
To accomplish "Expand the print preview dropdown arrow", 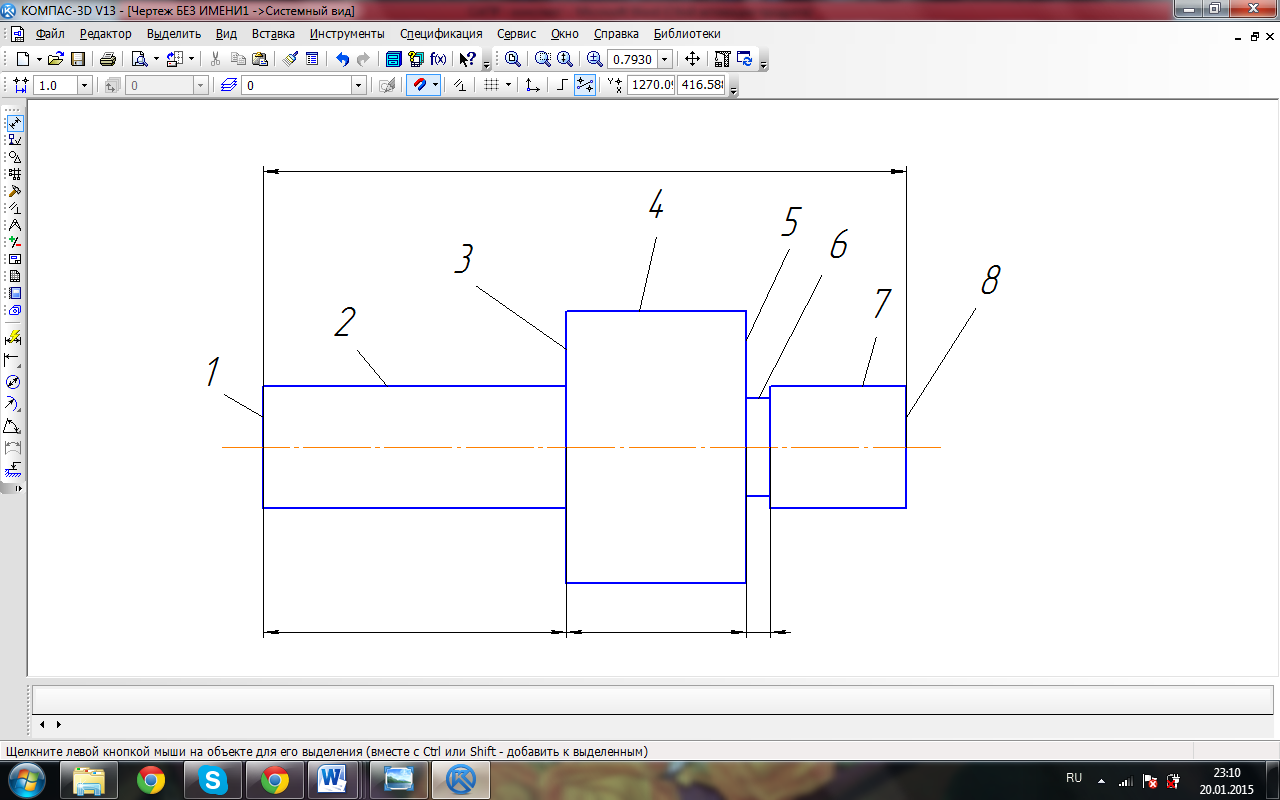I will click(x=156, y=59).
